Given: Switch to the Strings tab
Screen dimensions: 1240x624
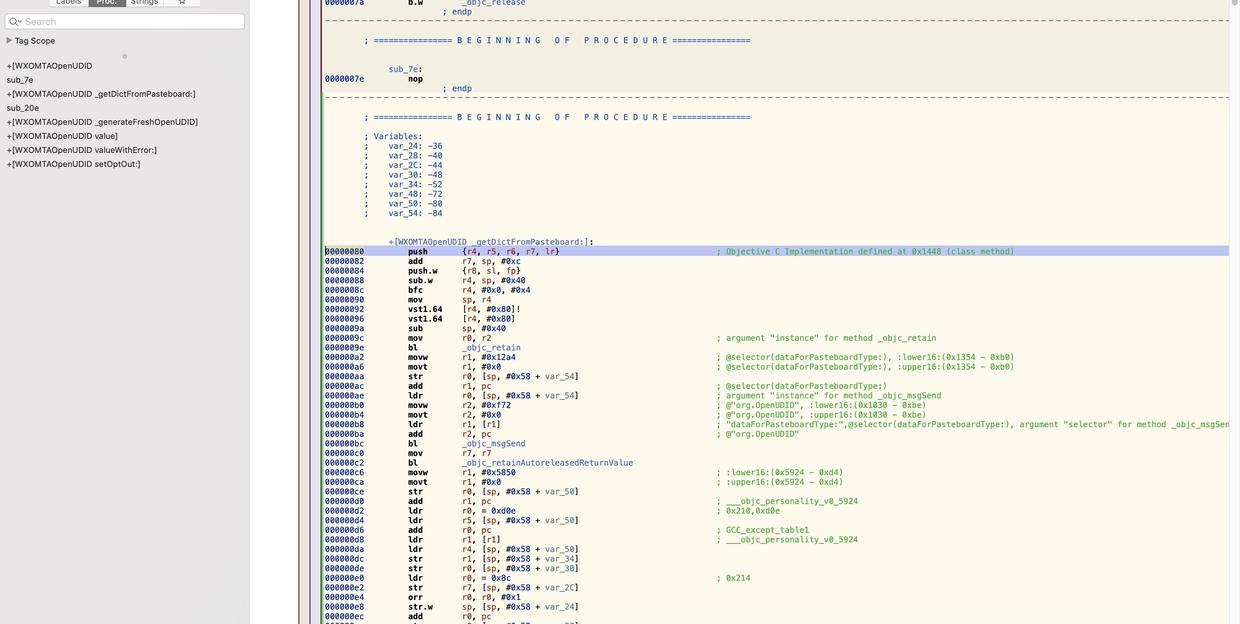Looking at the screenshot, I should point(144,2).
